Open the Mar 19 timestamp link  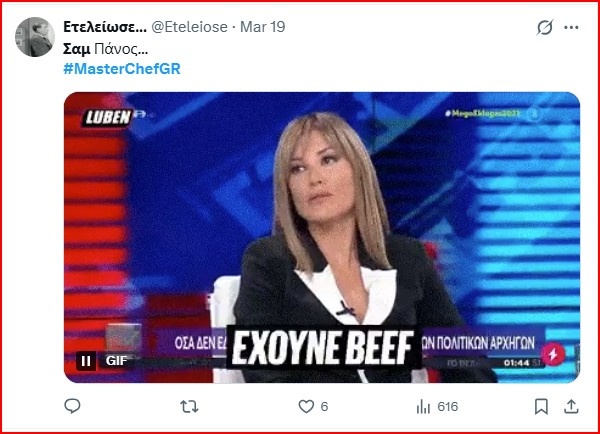tap(262, 27)
